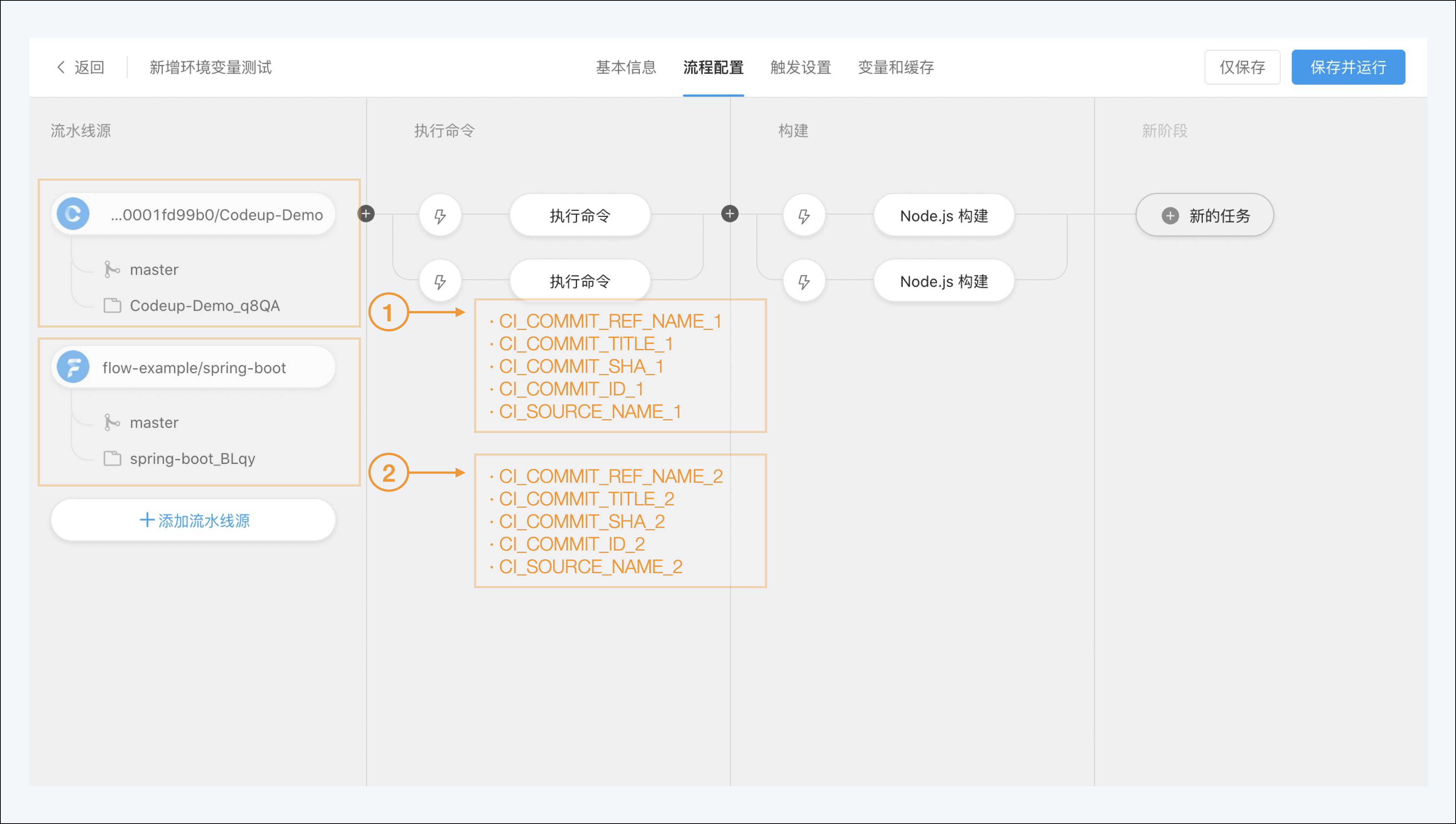The width and height of the screenshot is (1456, 824).
Task: Select Codeup-Demo_q8QA working directory text
Action: [x=205, y=305]
